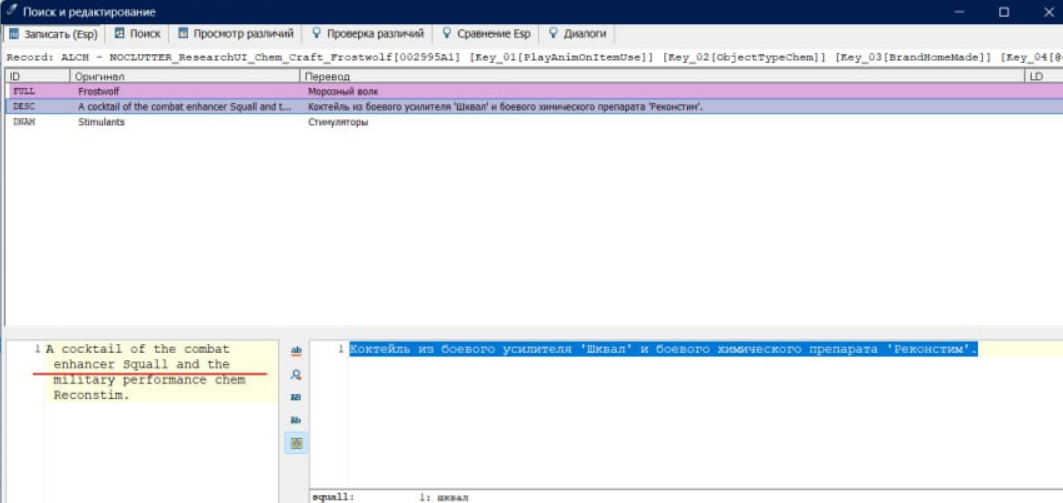Screen dimensions: 1063x503
Task: Open the Просмотр различий tab
Action: coord(236,34)
